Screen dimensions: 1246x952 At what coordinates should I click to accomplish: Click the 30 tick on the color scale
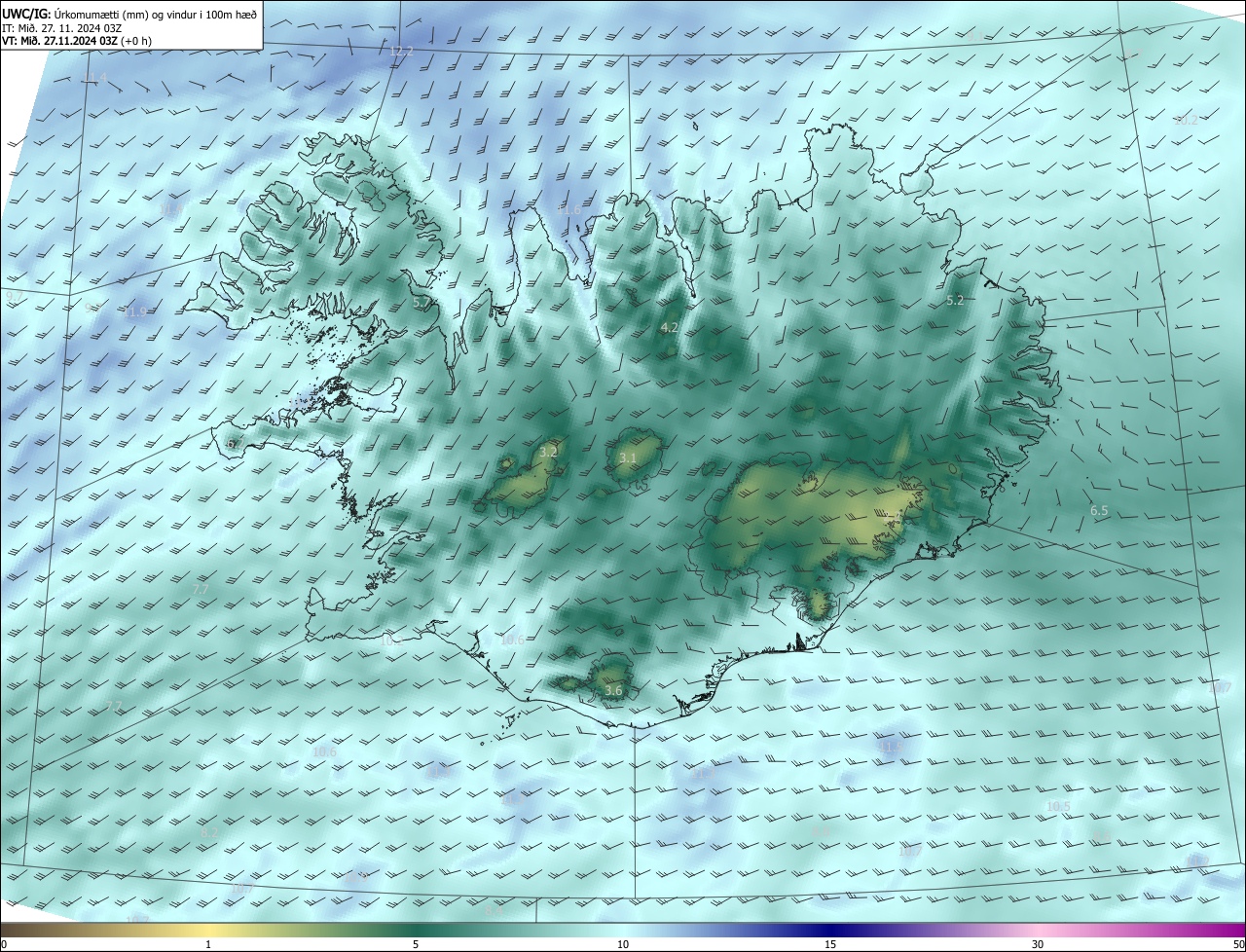pyautogui.click(x=1038, y=944)
